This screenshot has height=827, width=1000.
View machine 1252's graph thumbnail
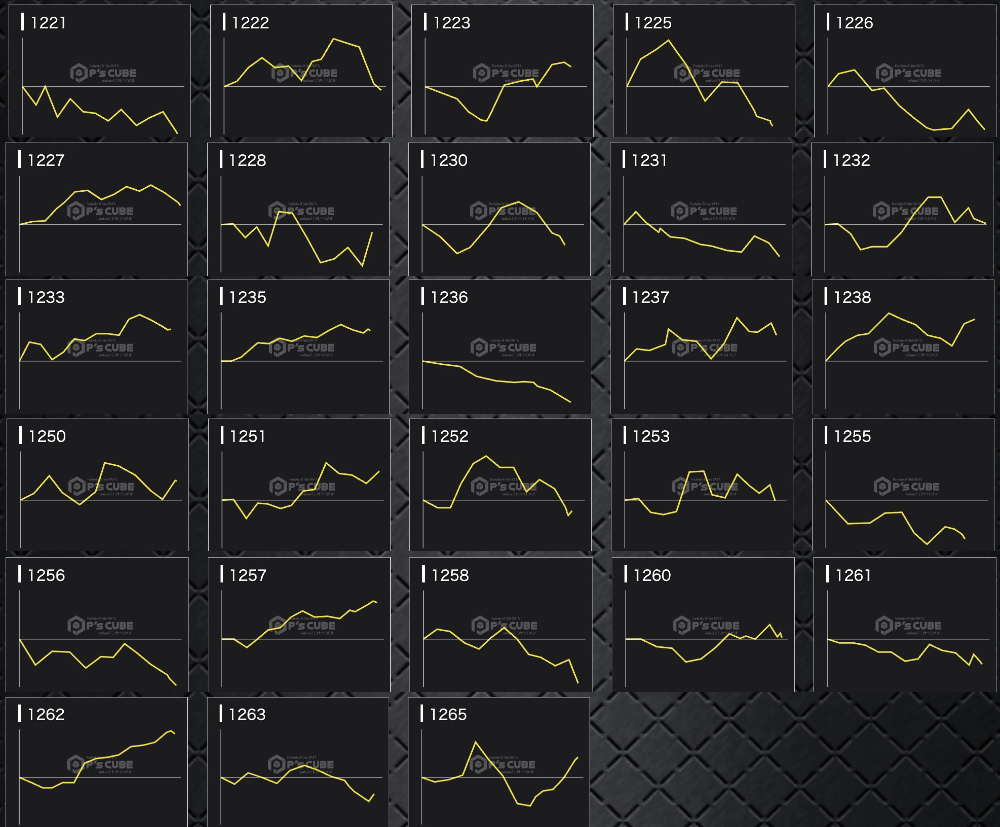pos(500,484)
